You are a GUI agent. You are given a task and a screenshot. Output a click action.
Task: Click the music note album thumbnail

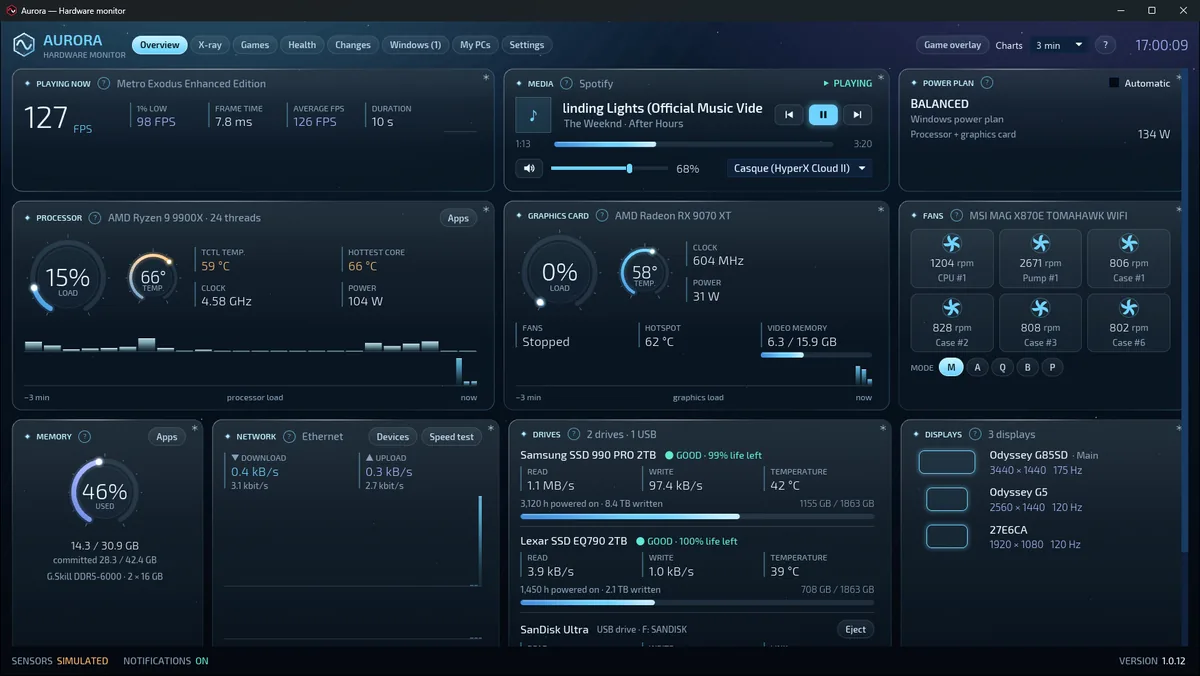tap(533, 115)
